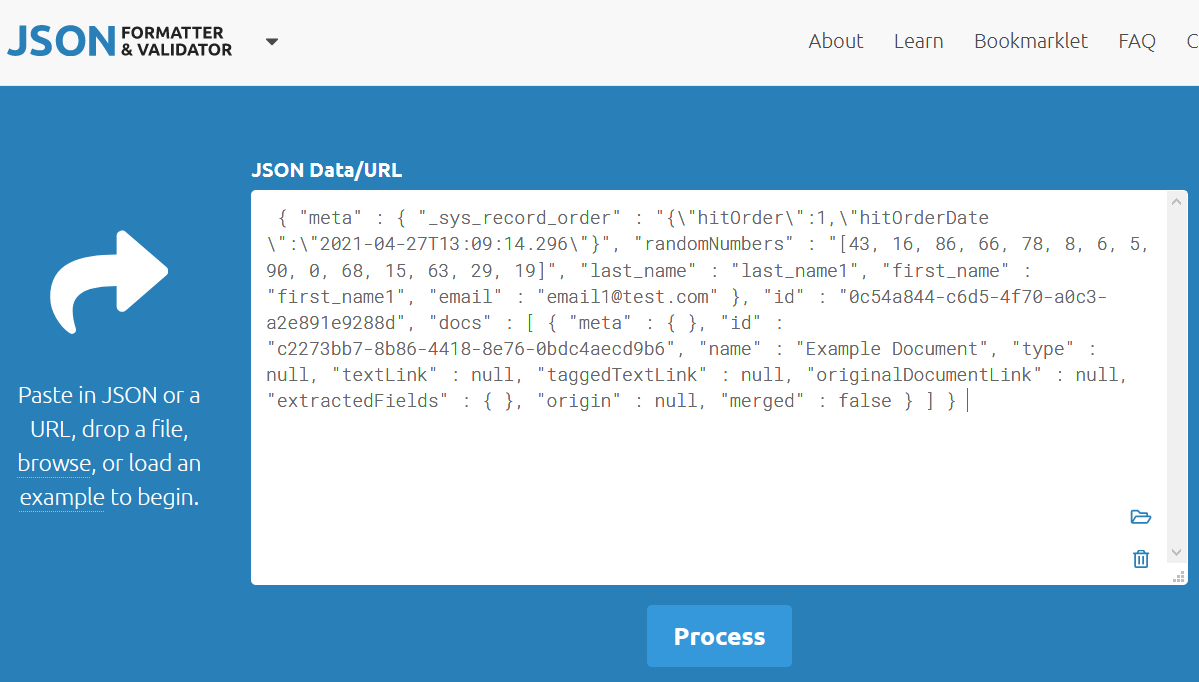This screenshot has width=1199, height=682.
Task: Click the textarea scroll-up arrow
Action: point(1176,202)
